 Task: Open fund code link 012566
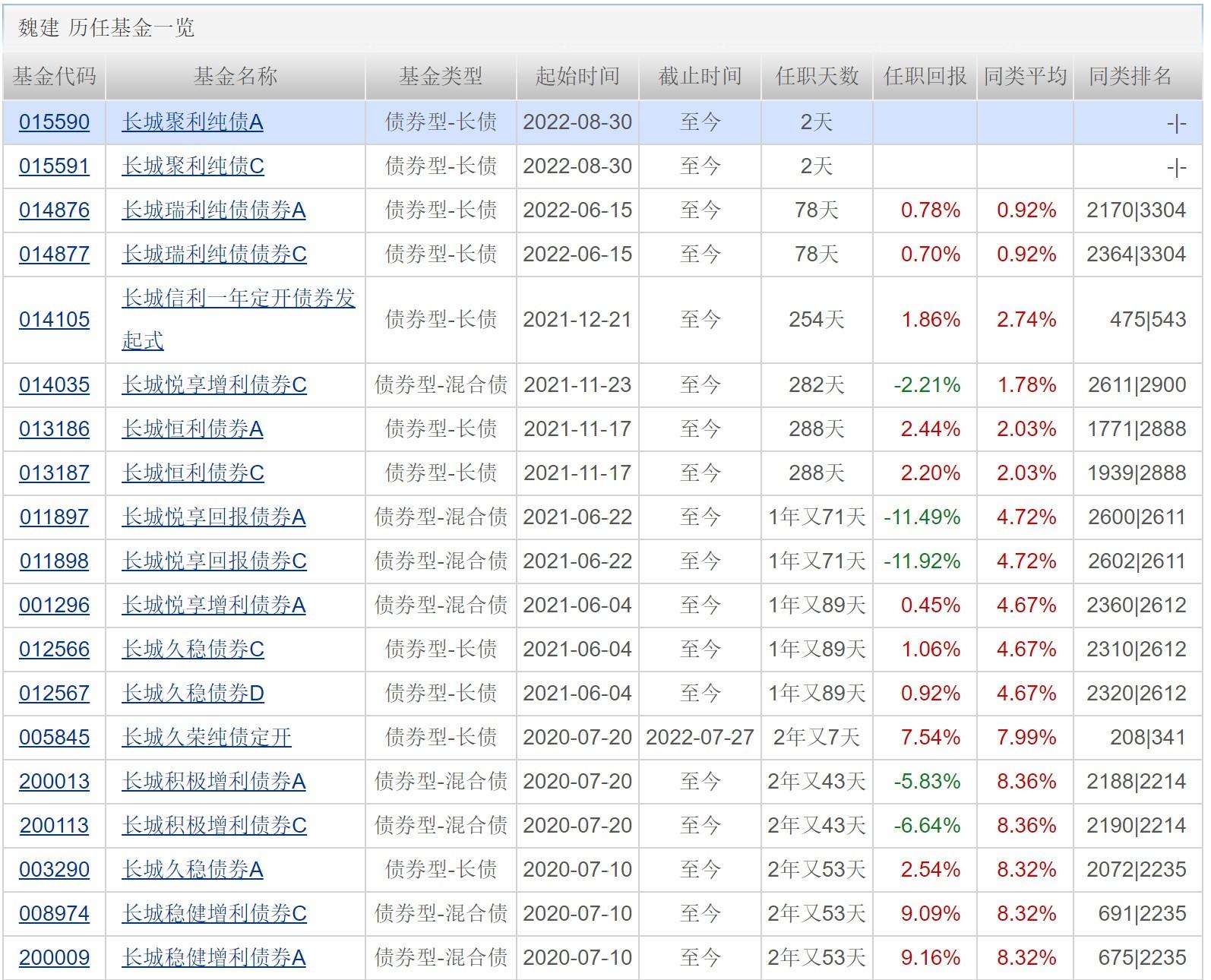click(x=54, y=649)
